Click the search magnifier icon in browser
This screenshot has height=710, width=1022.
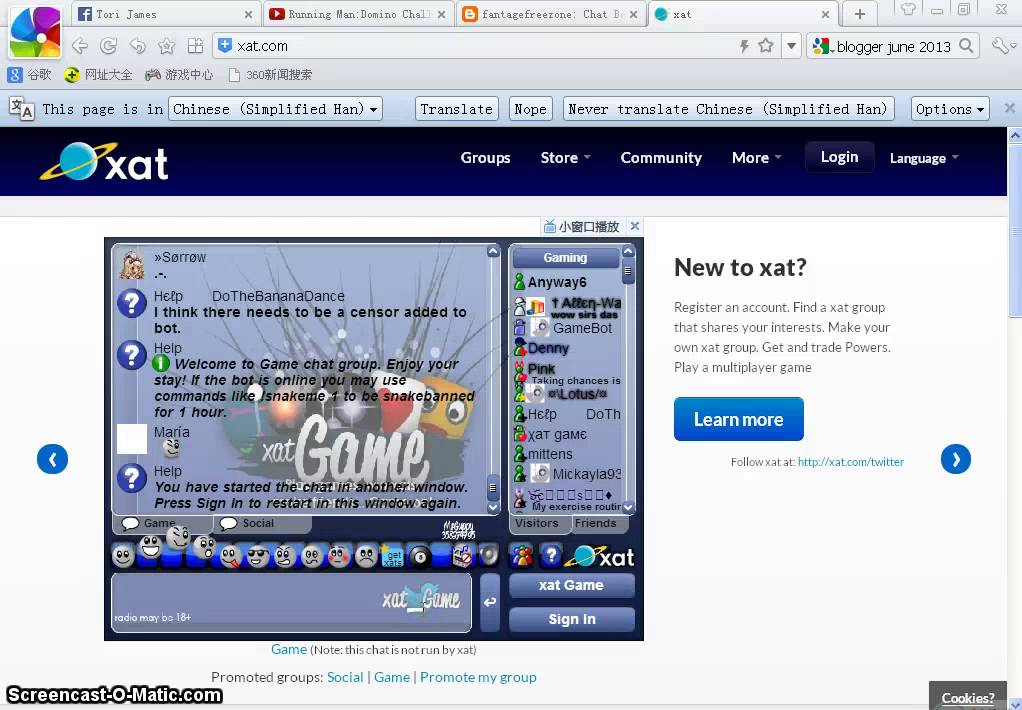click(967, 46)
